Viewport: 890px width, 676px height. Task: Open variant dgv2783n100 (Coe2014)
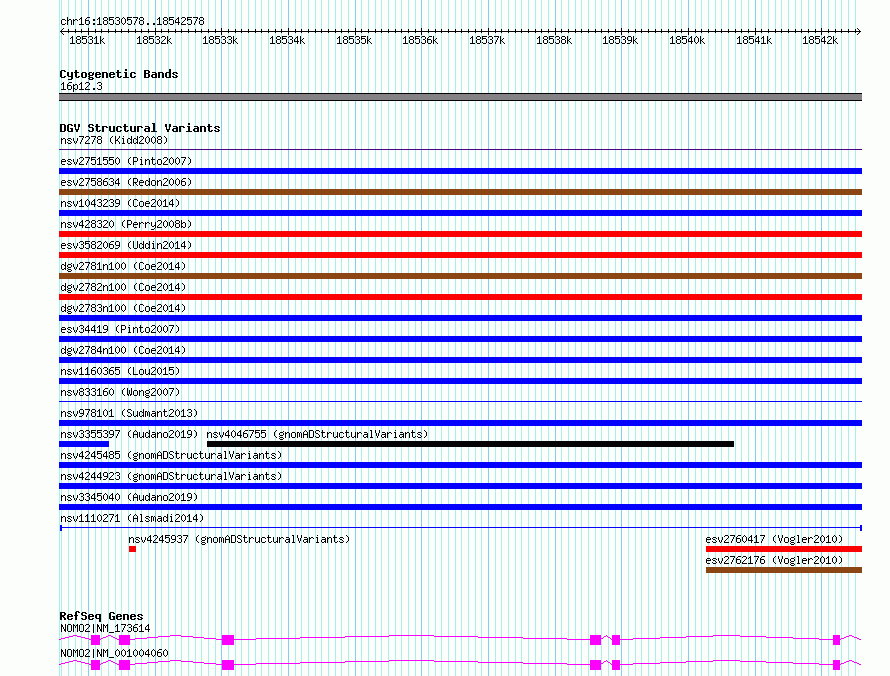[x=123, y=308]
